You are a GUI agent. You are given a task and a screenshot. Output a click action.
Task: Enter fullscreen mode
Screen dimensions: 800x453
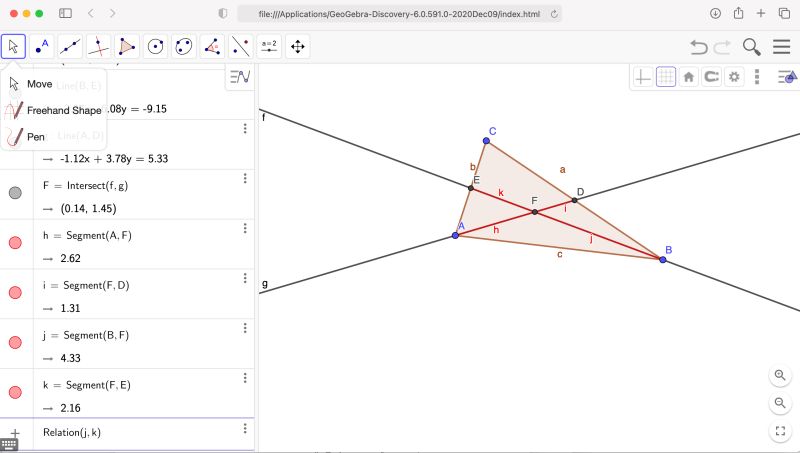click(x=780, y=431)
